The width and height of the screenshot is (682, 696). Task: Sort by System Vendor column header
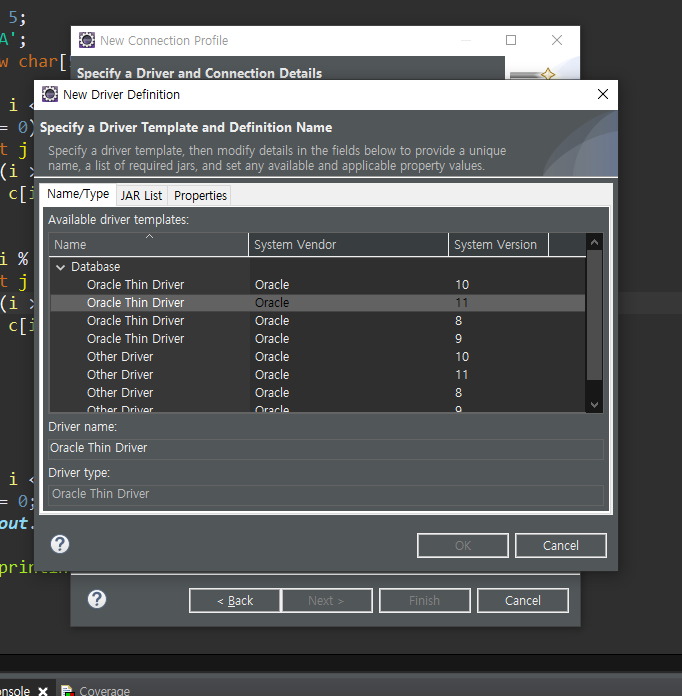coord(349,245)
